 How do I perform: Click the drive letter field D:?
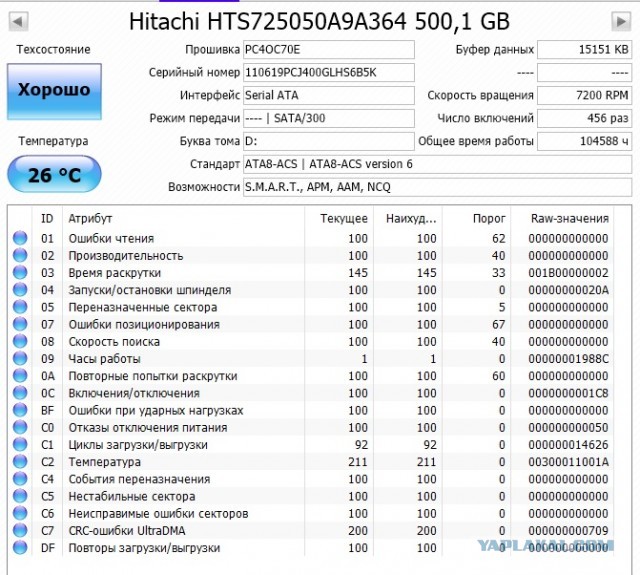(x=329, y=141)
